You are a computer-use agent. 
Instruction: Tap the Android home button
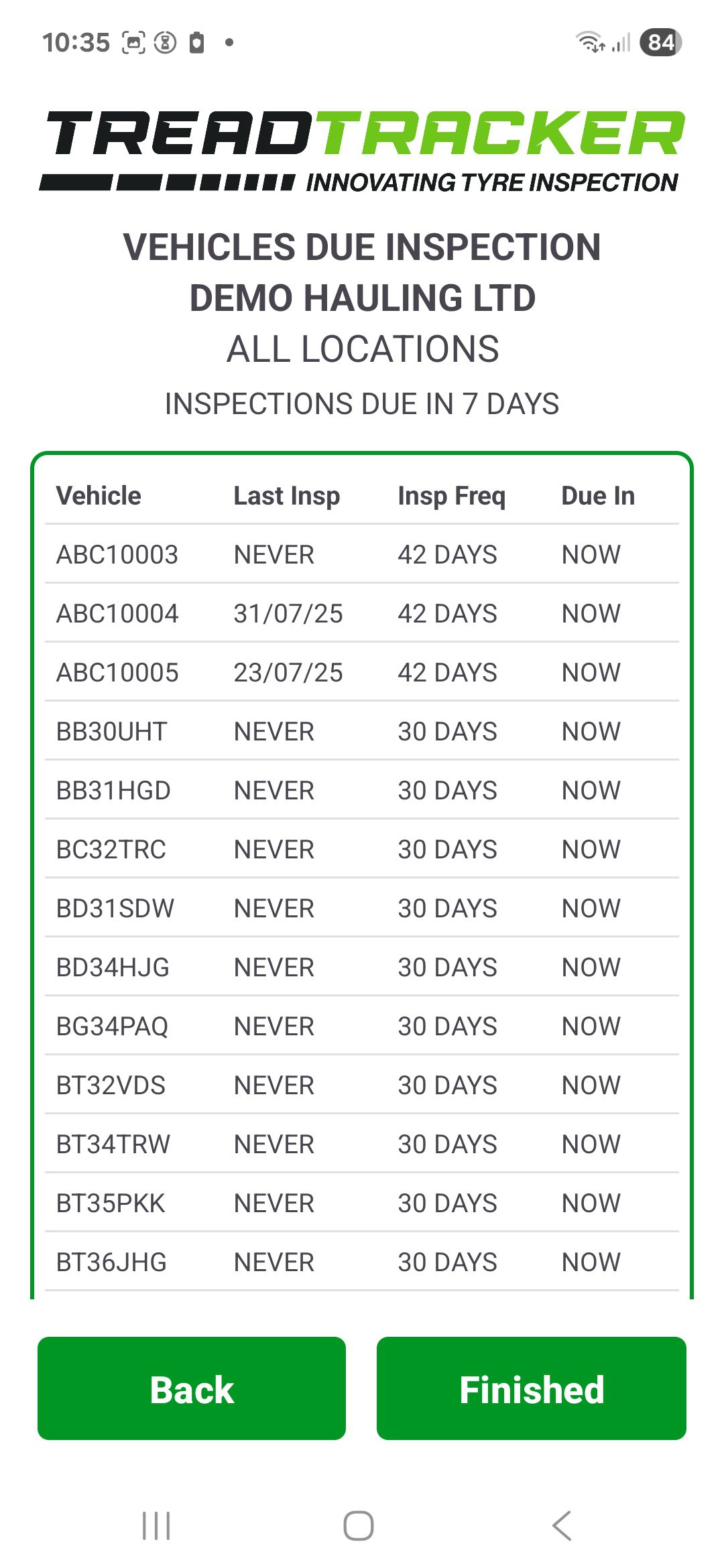click(x=359, y=1526)
